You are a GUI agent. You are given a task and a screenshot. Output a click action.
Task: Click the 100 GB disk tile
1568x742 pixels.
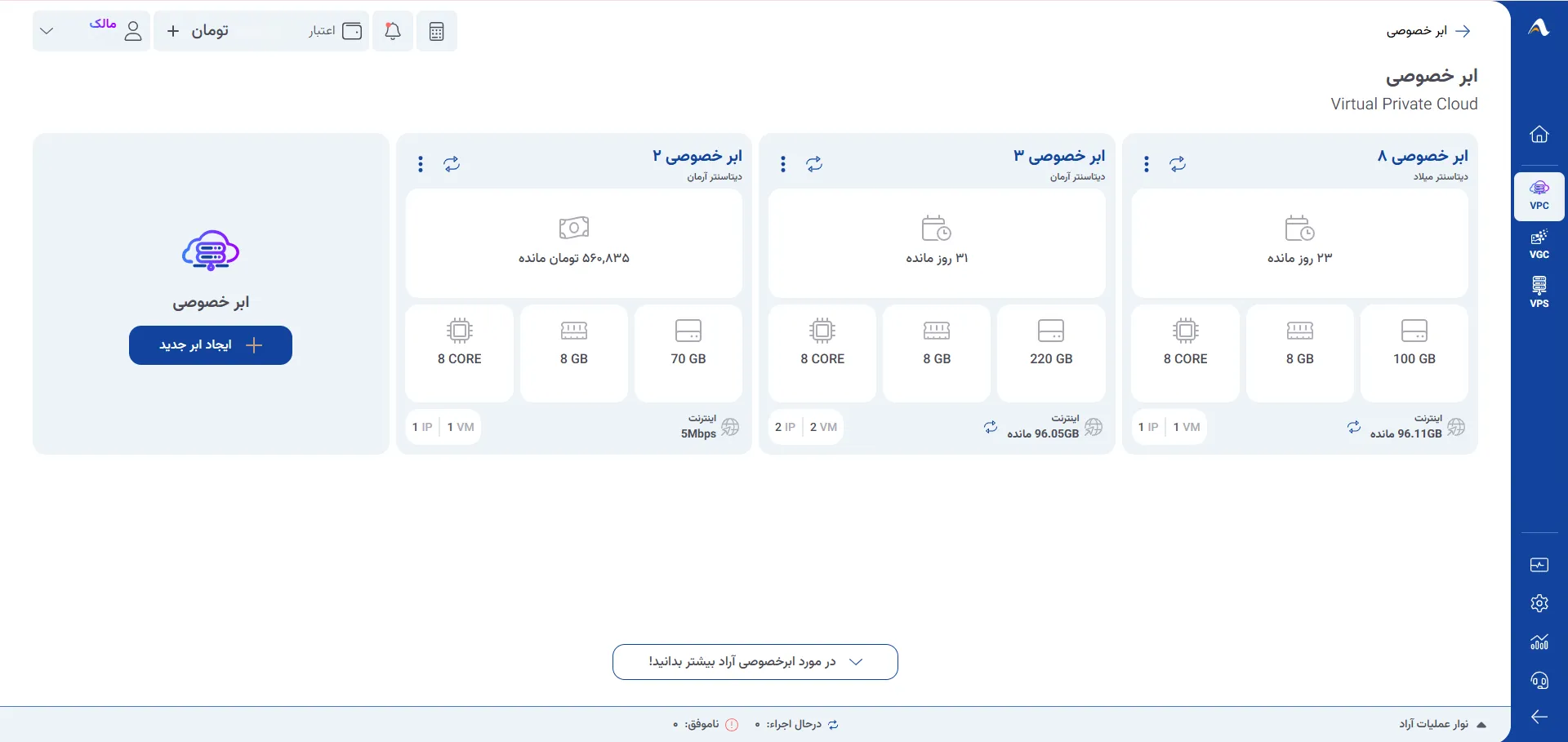[x=1414, y=353]
